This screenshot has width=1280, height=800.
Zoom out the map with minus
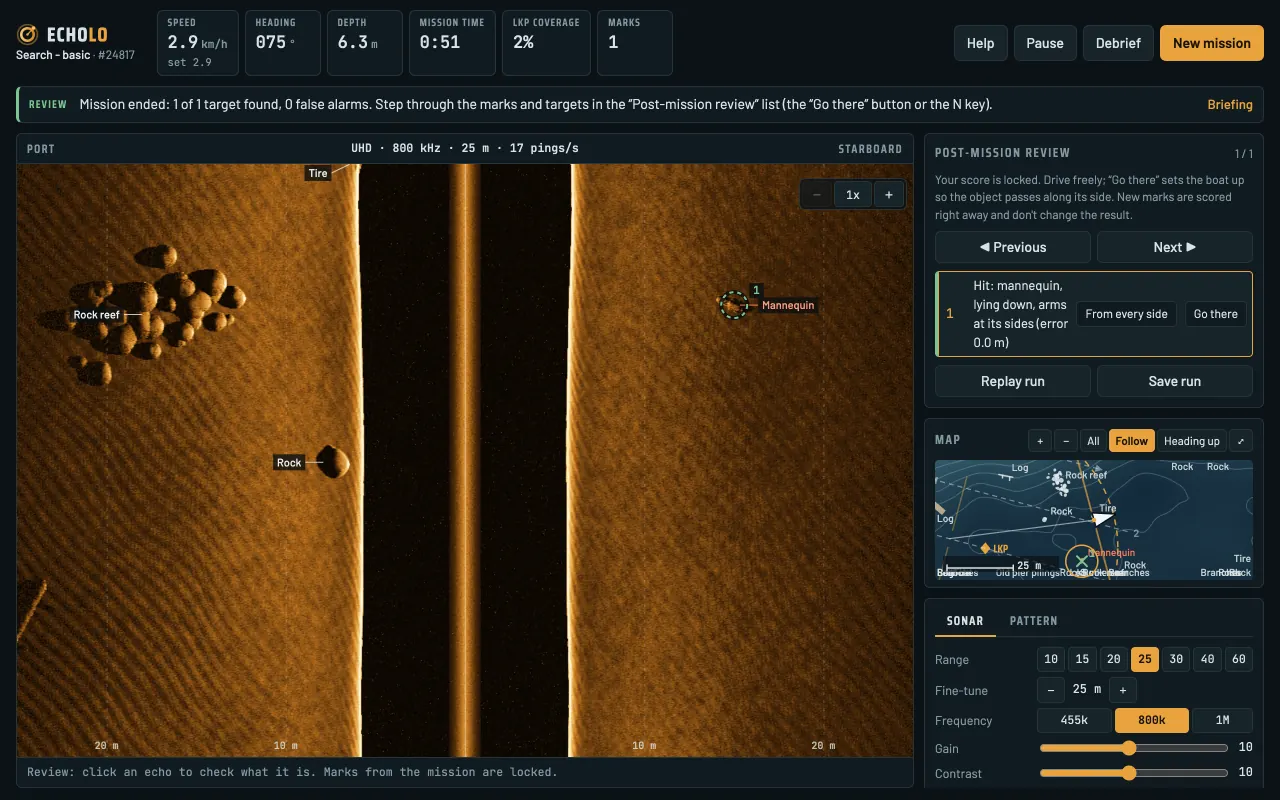pyautogui.click(x=1065, y=441)
